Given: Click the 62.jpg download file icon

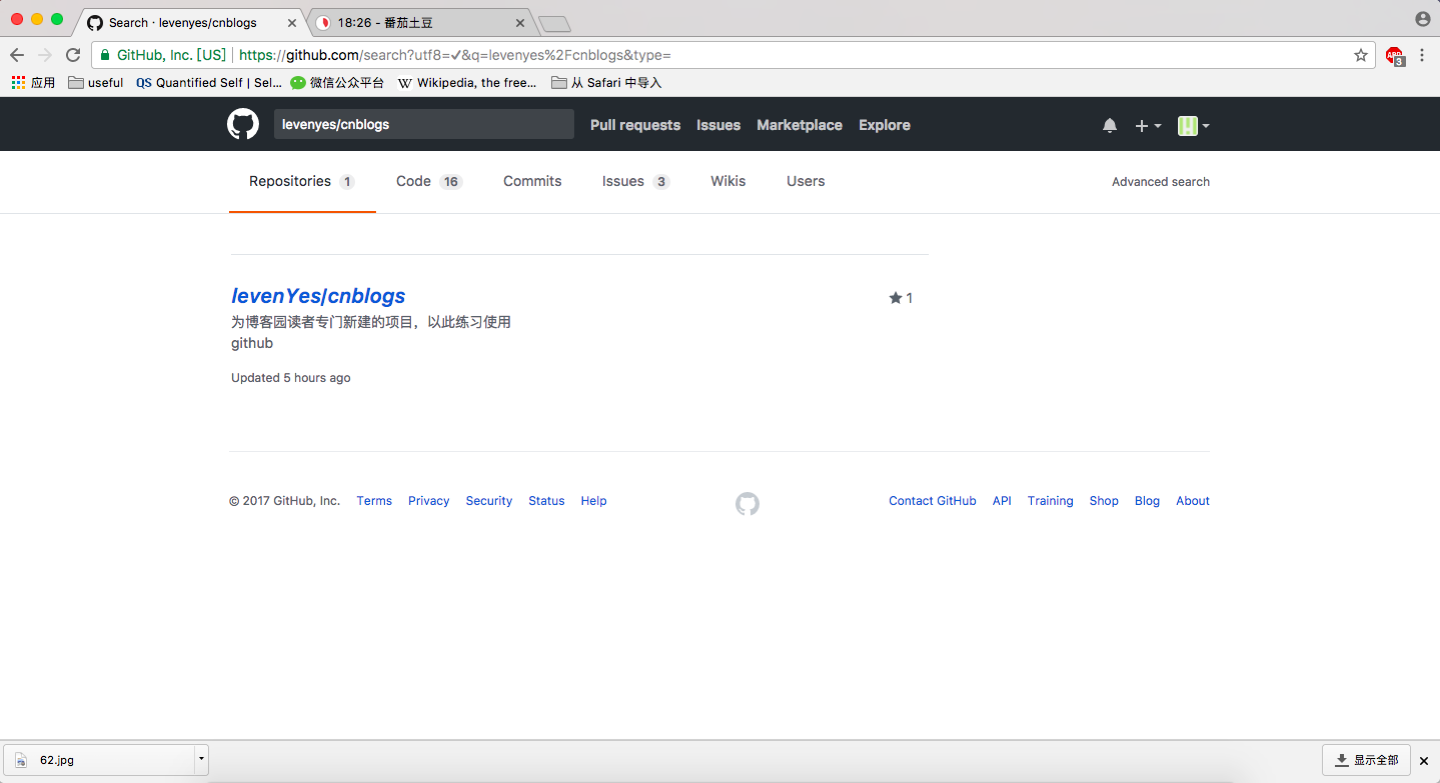Looking at the screenshot, I should tap(21, 760).
